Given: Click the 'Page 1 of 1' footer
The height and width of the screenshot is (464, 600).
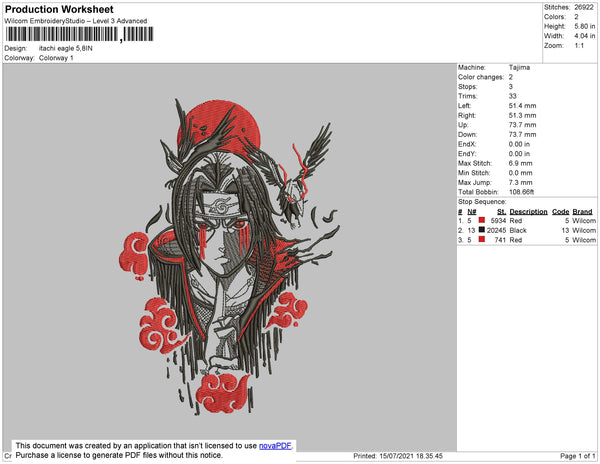Looking at the screenshot, I should 577,456.
